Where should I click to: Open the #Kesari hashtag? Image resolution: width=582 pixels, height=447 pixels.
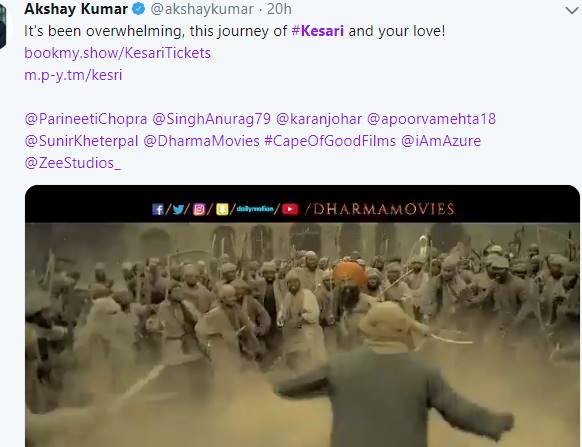(318, 31)
